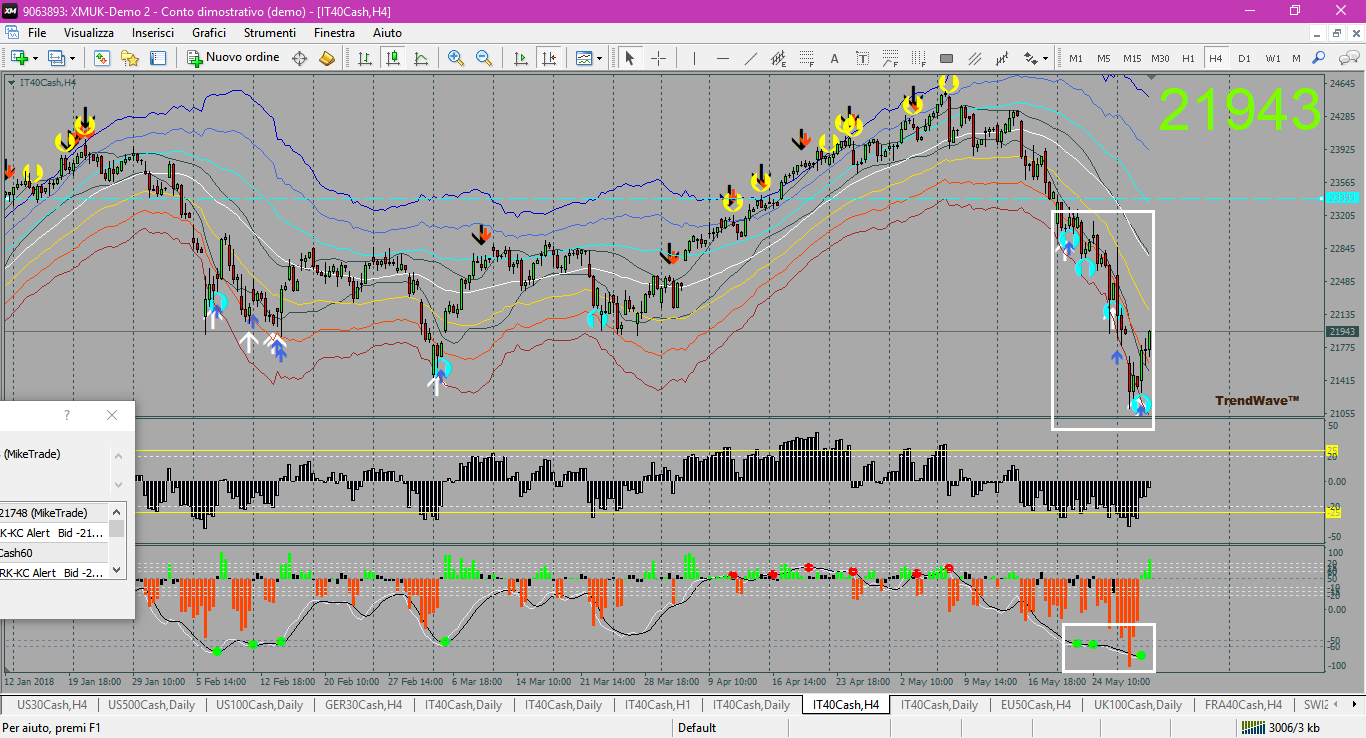Switch timeframe to M1

1076,58
